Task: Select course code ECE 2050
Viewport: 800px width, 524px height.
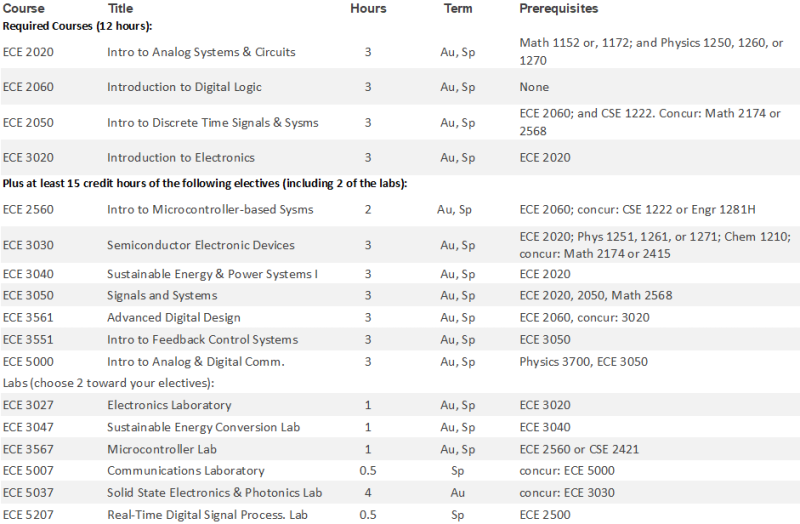Action: 28,122
